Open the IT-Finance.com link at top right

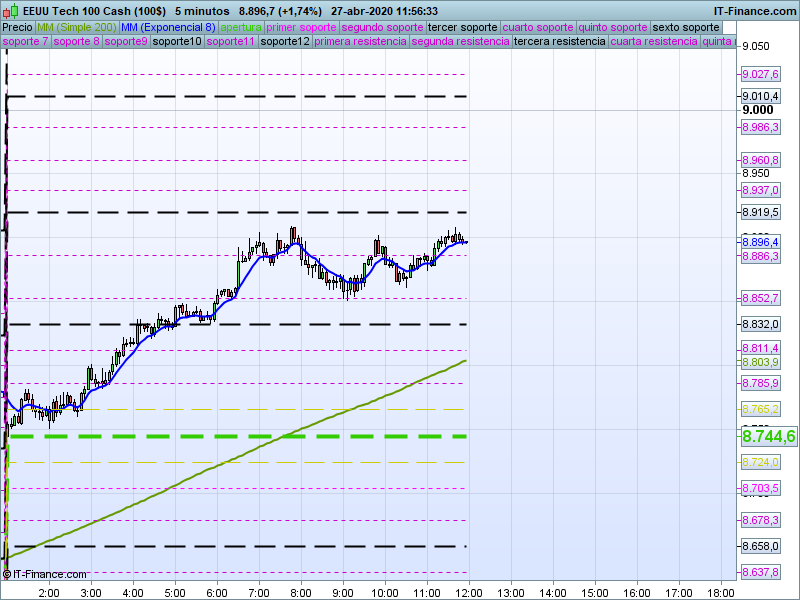point(754,10)
